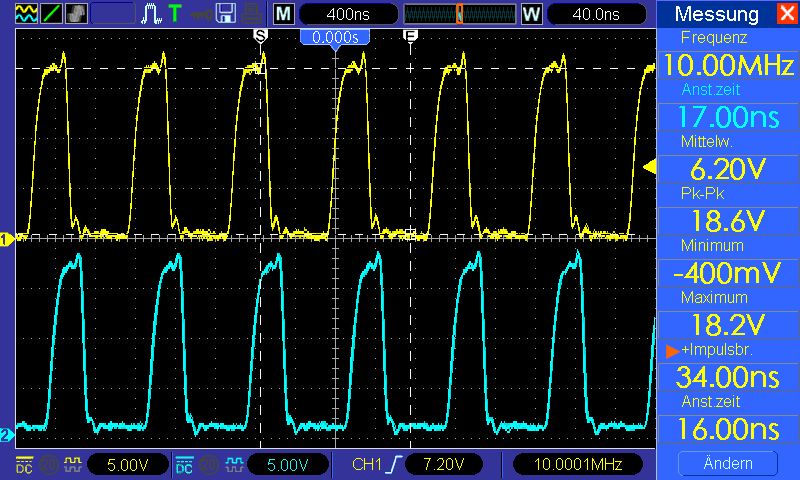Click the CH2 cyan probe square-wave icon
Screen dimensions: 800x480
pyautogui.click(x=233, y=464)
